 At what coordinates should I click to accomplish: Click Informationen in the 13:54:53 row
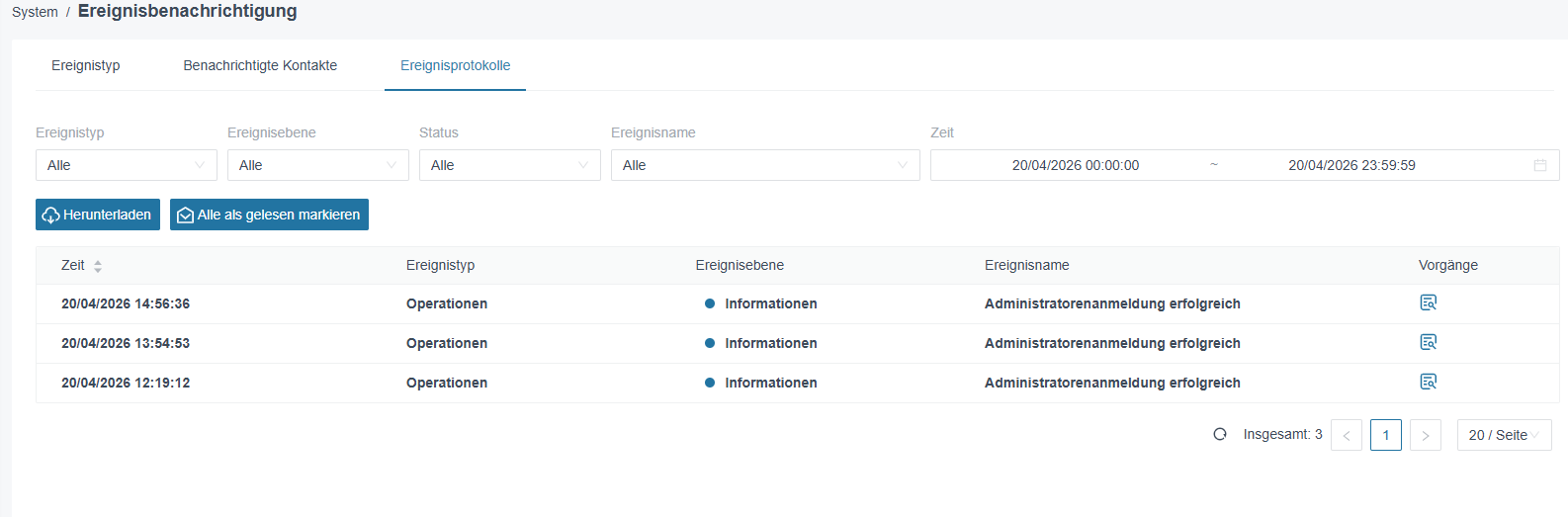point(771,343)
